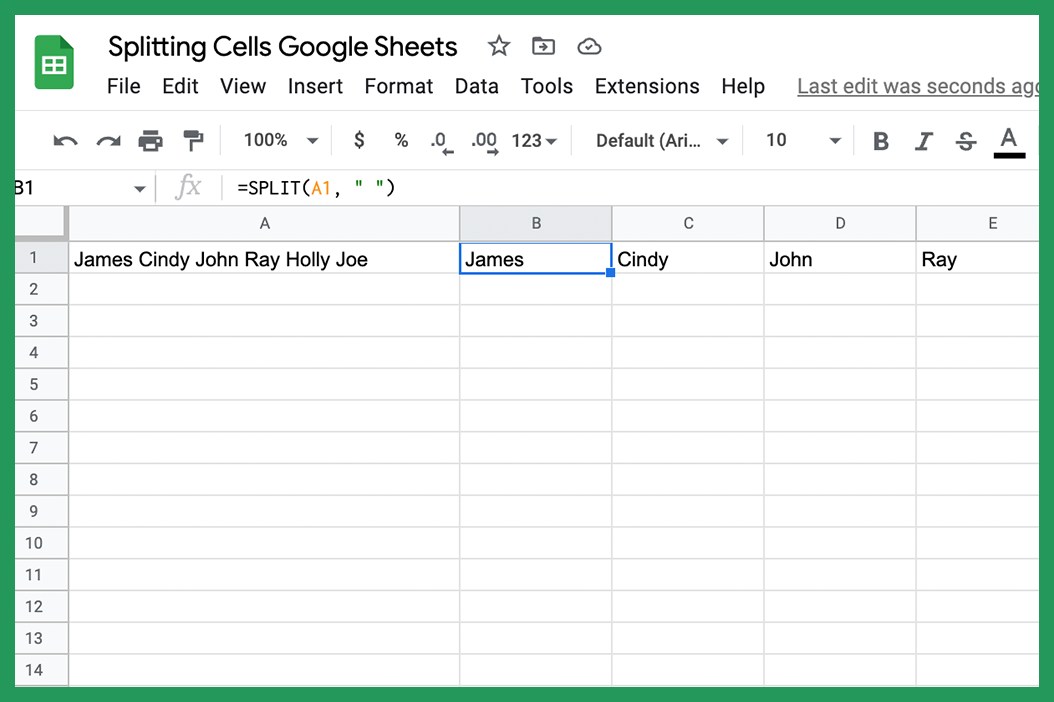Toggle bold formatting
Image resolution: width=1054 pixels, height=702 pixels.
click(880, 141)
